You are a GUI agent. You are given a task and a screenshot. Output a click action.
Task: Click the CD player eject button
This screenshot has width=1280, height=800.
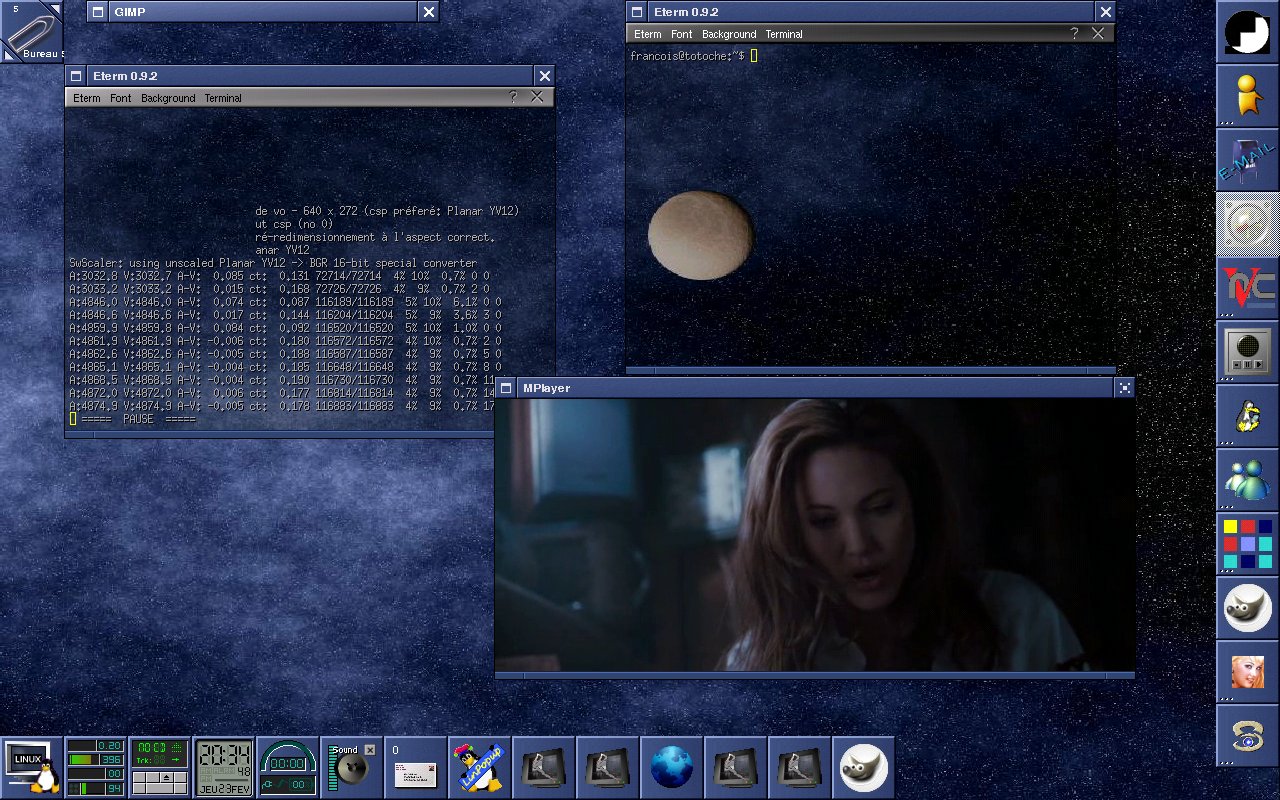pyautogui.click(x=165, y=778)
